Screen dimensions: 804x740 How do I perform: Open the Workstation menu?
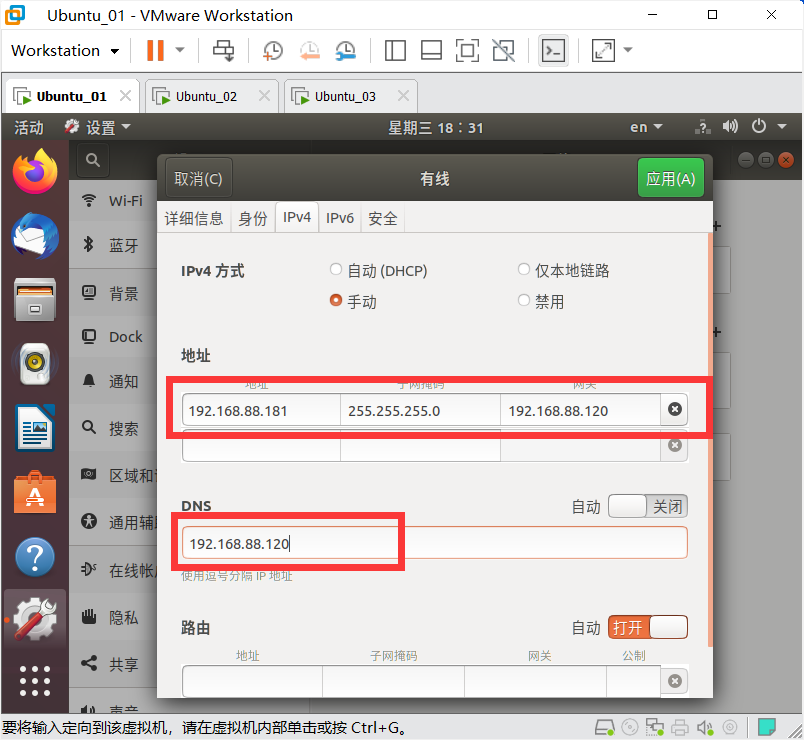(x=65, y=50)
